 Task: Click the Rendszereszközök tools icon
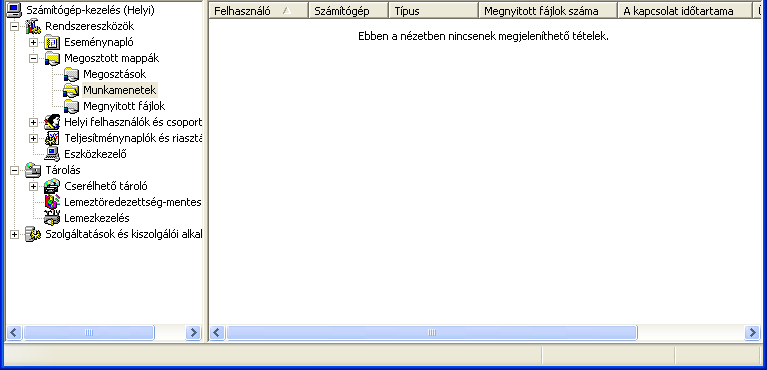click(x=33, y=26)
